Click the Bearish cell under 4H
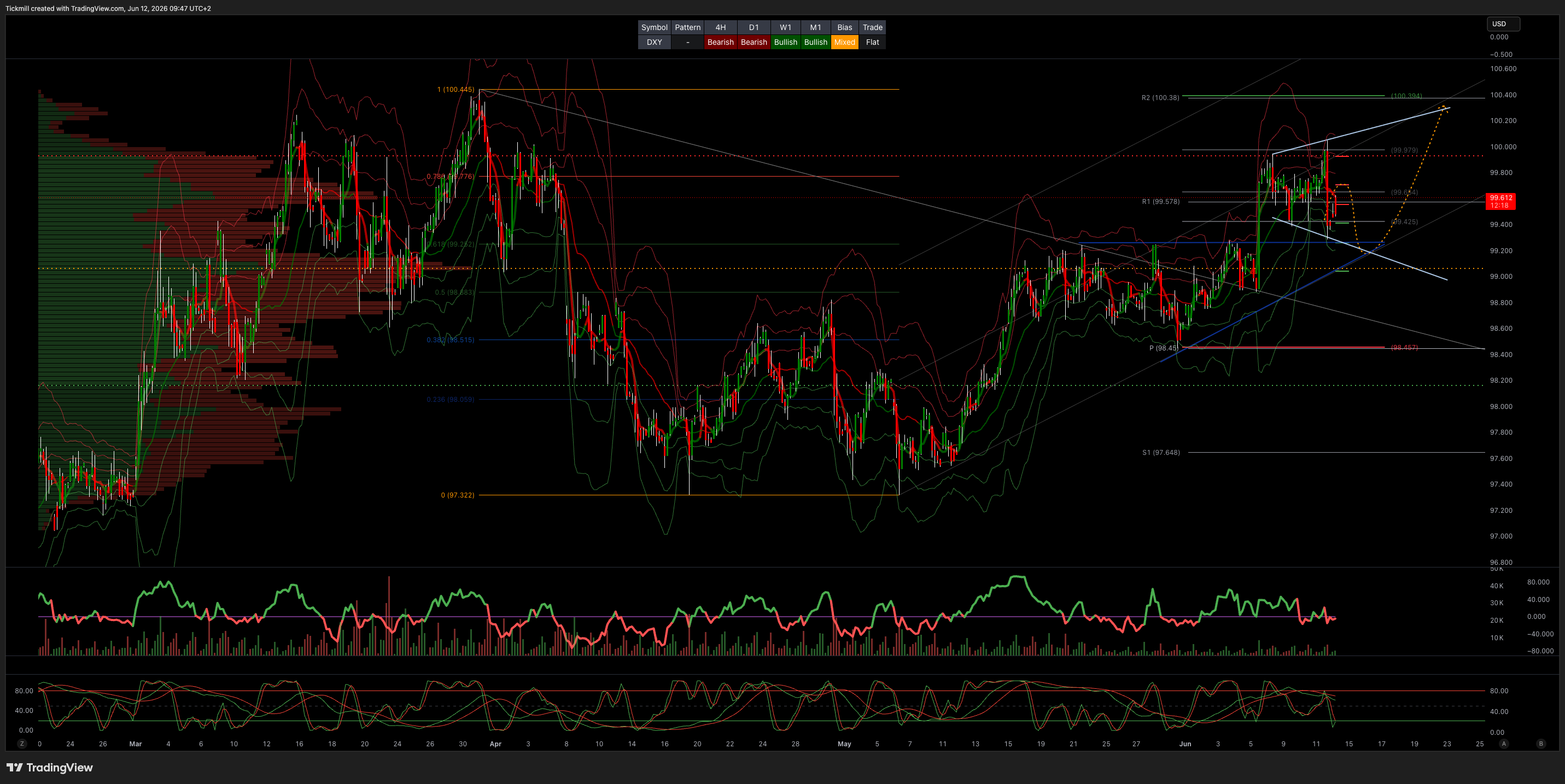 coord(721,42)
